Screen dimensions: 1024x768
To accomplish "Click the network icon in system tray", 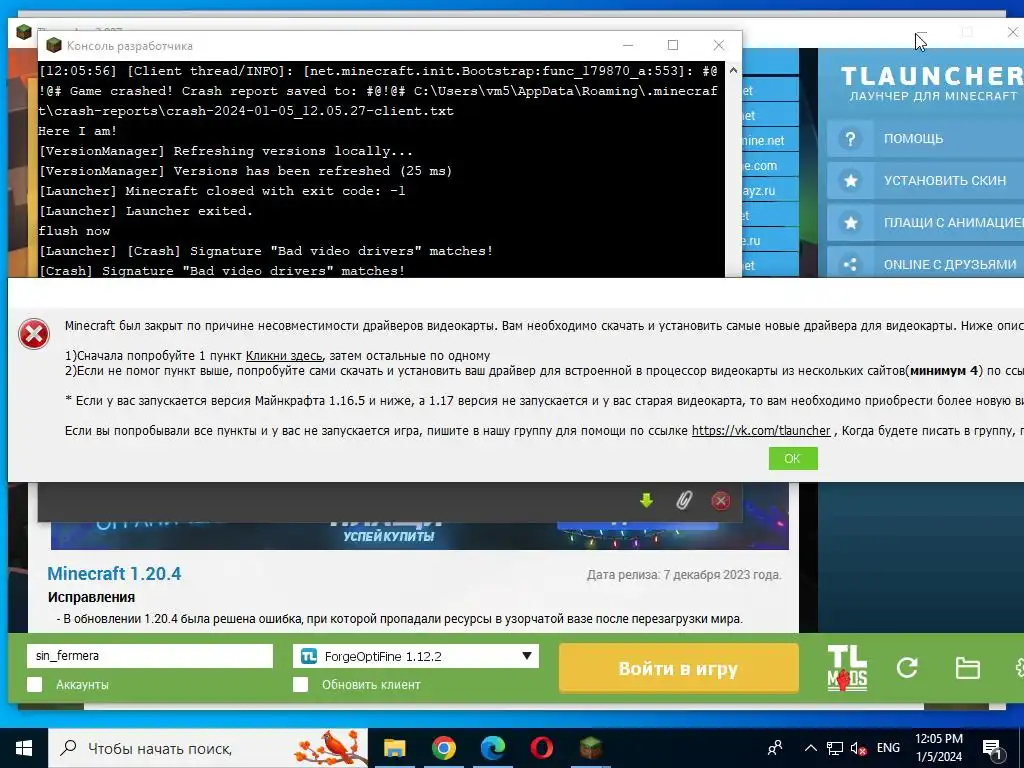I will (x=835, y=748).
